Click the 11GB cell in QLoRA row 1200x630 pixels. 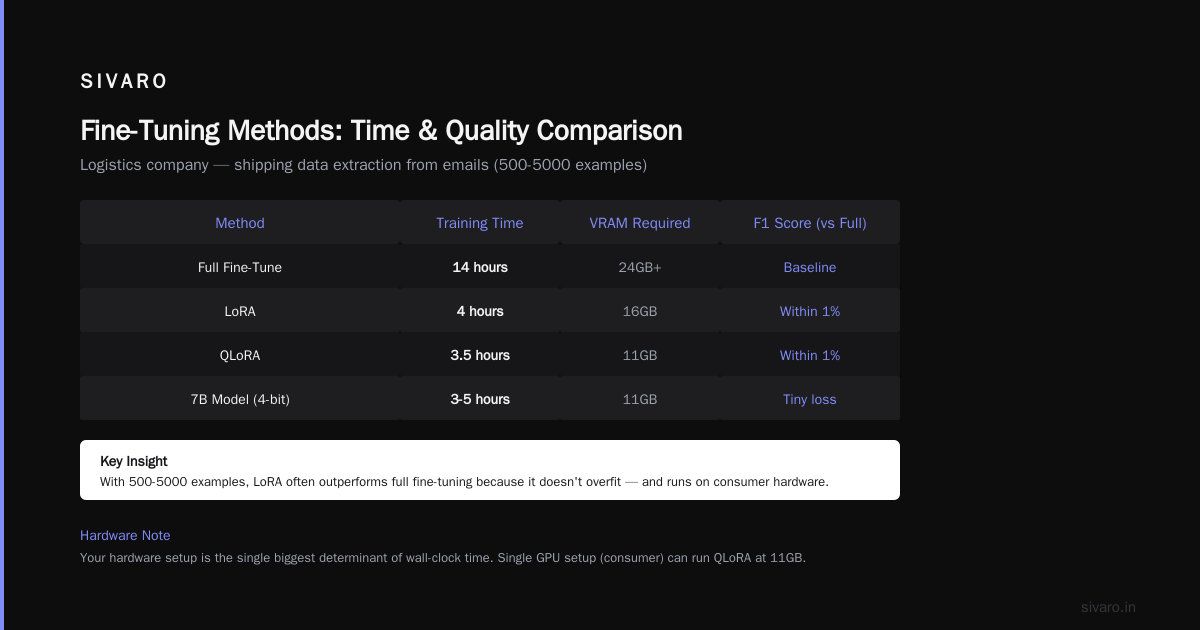640,355
